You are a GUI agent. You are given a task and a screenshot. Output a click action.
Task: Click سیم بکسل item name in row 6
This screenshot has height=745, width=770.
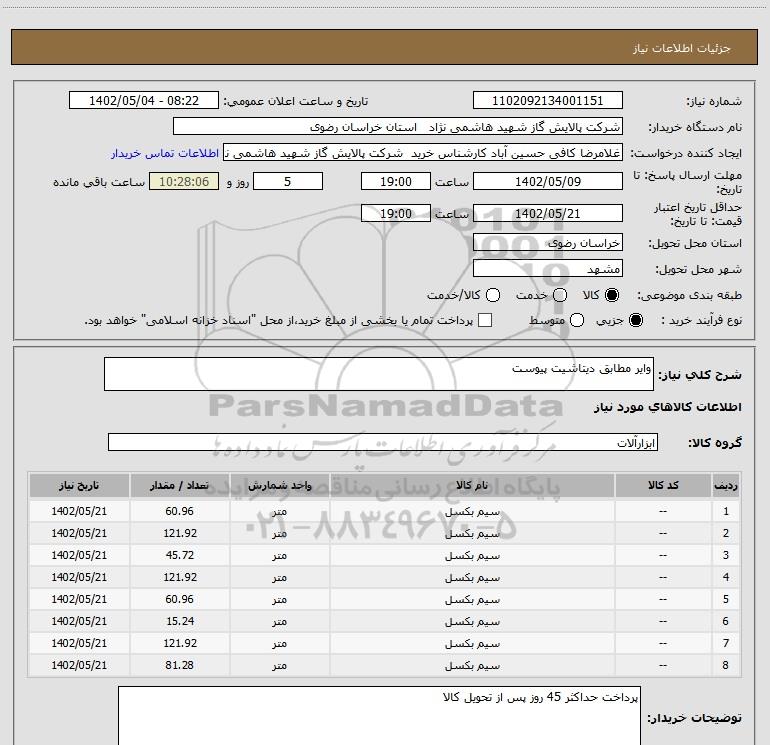[472, 622]
